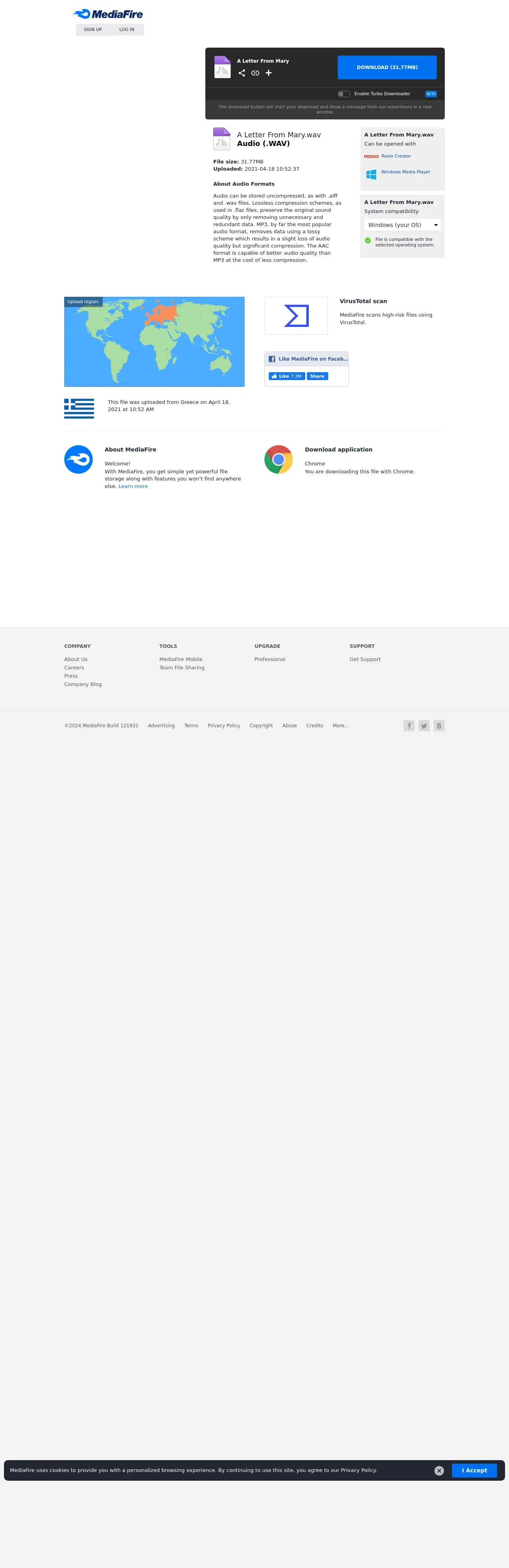Open Get Support link
This screenshot has height=1568, width=509.
click(x=365, y=660)
